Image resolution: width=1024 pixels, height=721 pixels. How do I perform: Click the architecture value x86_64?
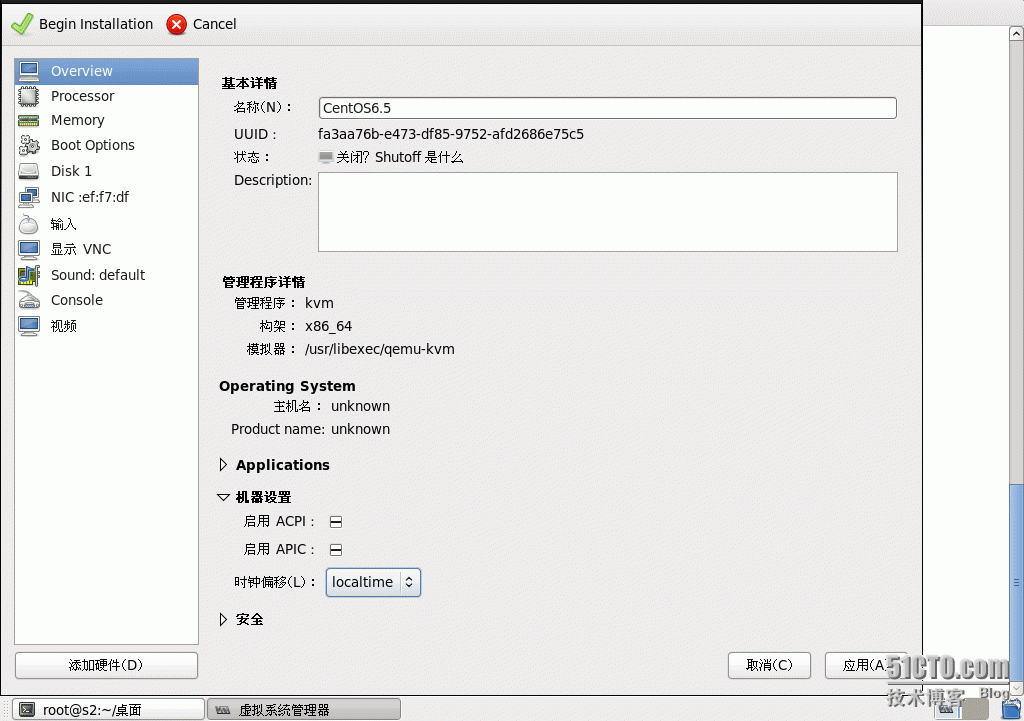pyautogui.click(x=328, y=327)
